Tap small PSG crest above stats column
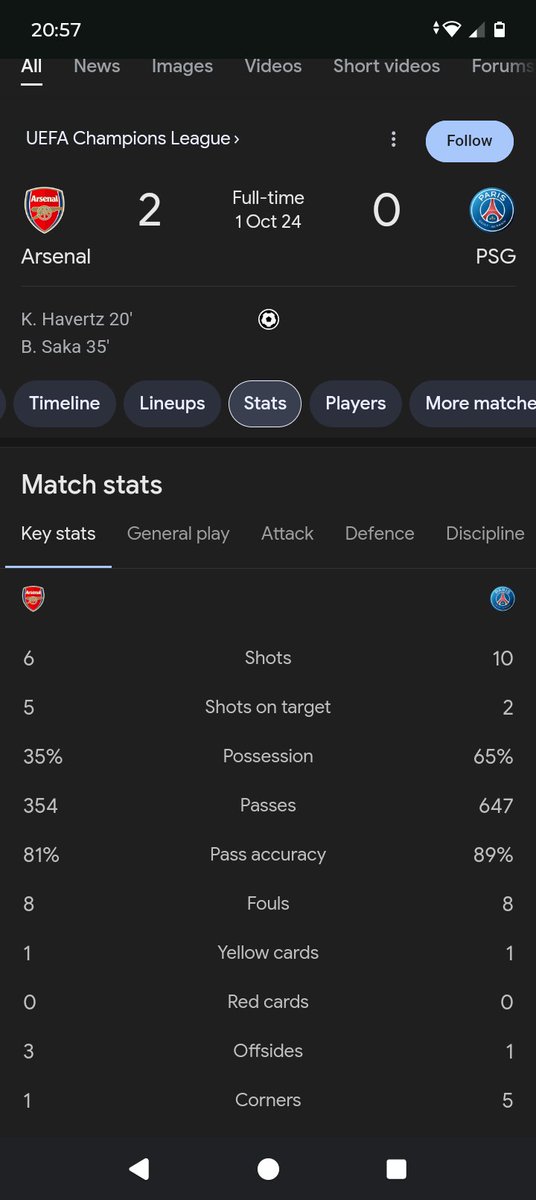Screen dimensions: 536x1200 pyautogui.click(x=502, y=599)
